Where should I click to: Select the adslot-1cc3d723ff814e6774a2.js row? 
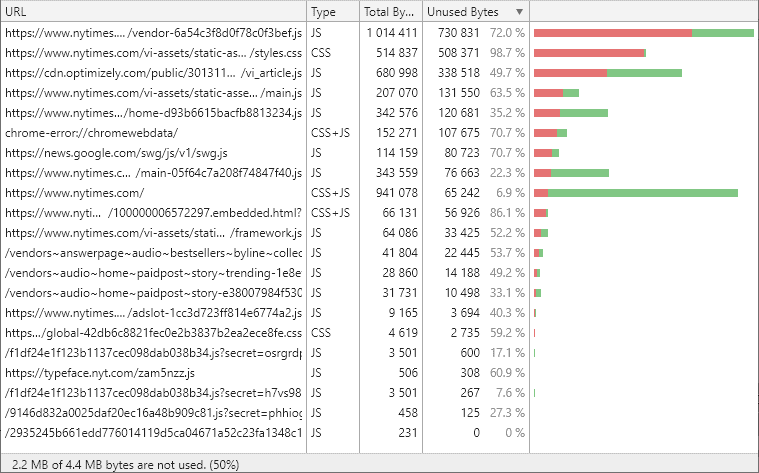click(153, 313)
